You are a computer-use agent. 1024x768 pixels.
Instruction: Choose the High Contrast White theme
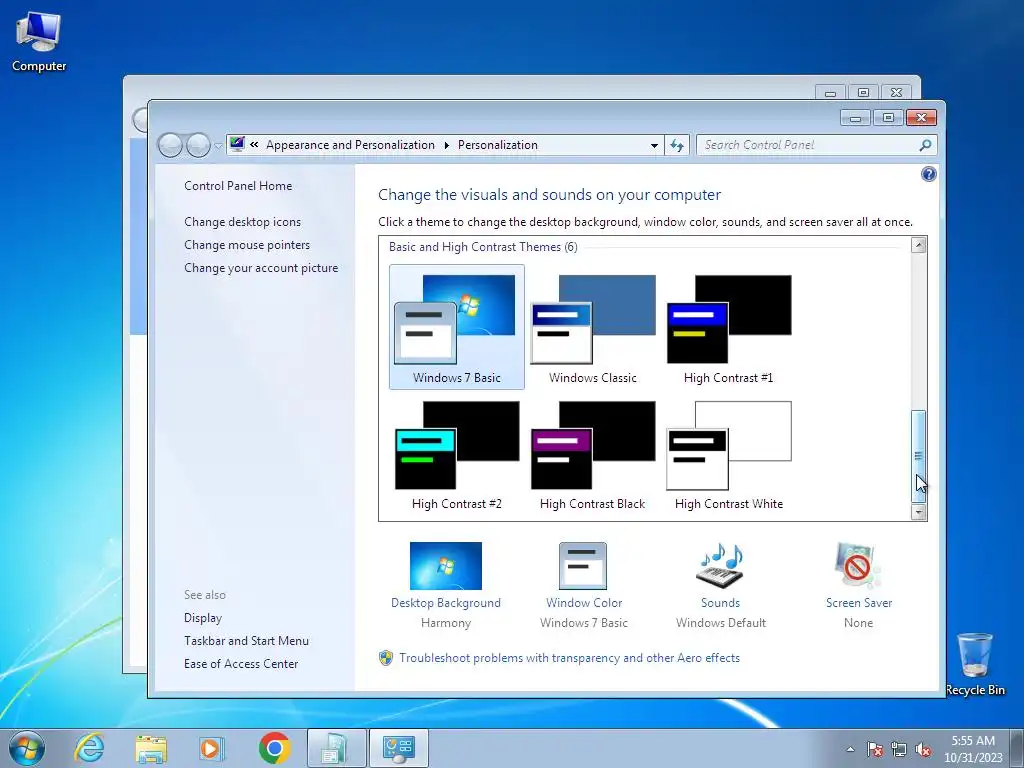729,453
